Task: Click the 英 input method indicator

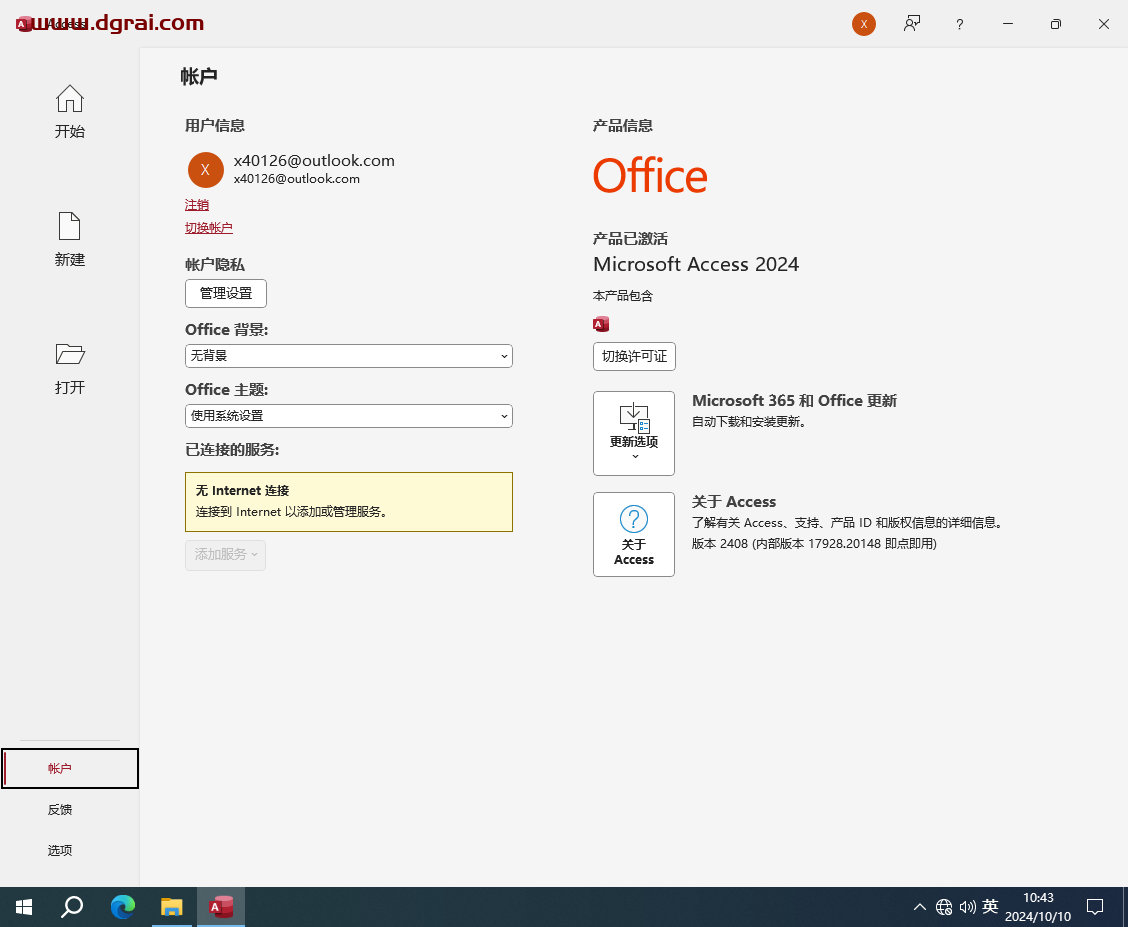Action: [990, 907]
